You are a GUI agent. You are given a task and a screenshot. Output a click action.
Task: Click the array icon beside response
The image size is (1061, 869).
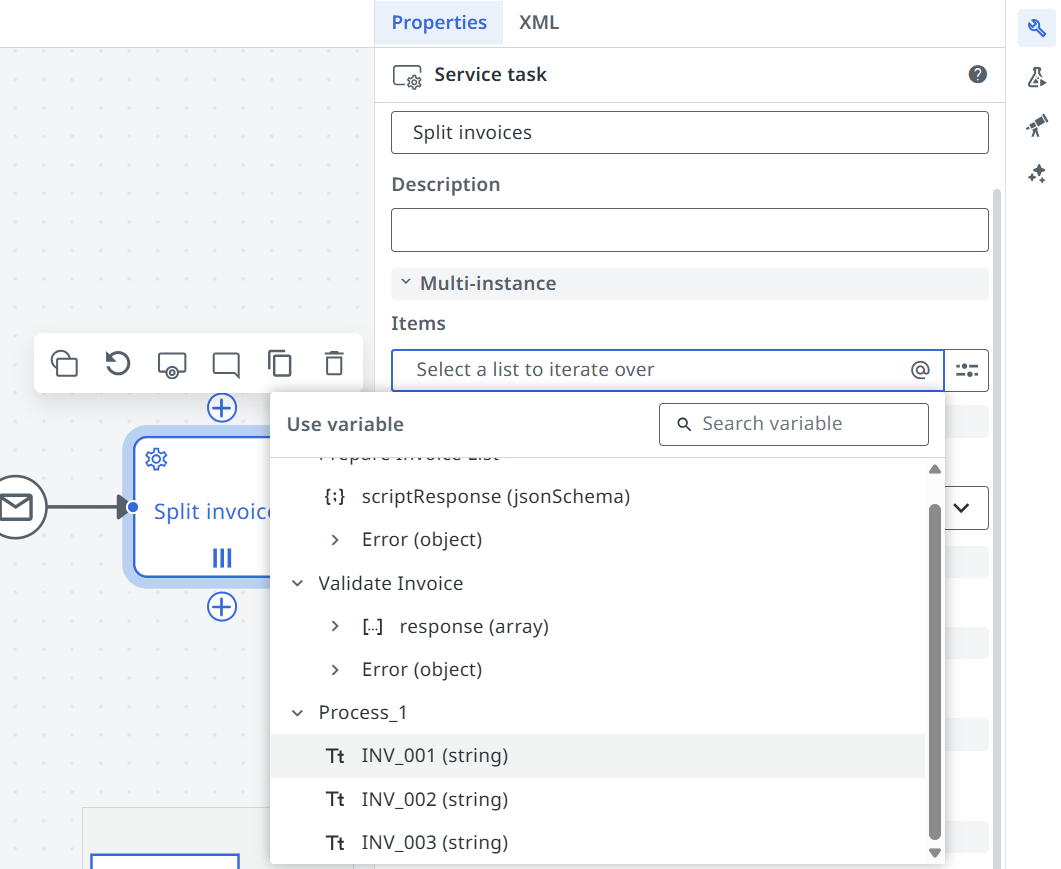[372, 627]
